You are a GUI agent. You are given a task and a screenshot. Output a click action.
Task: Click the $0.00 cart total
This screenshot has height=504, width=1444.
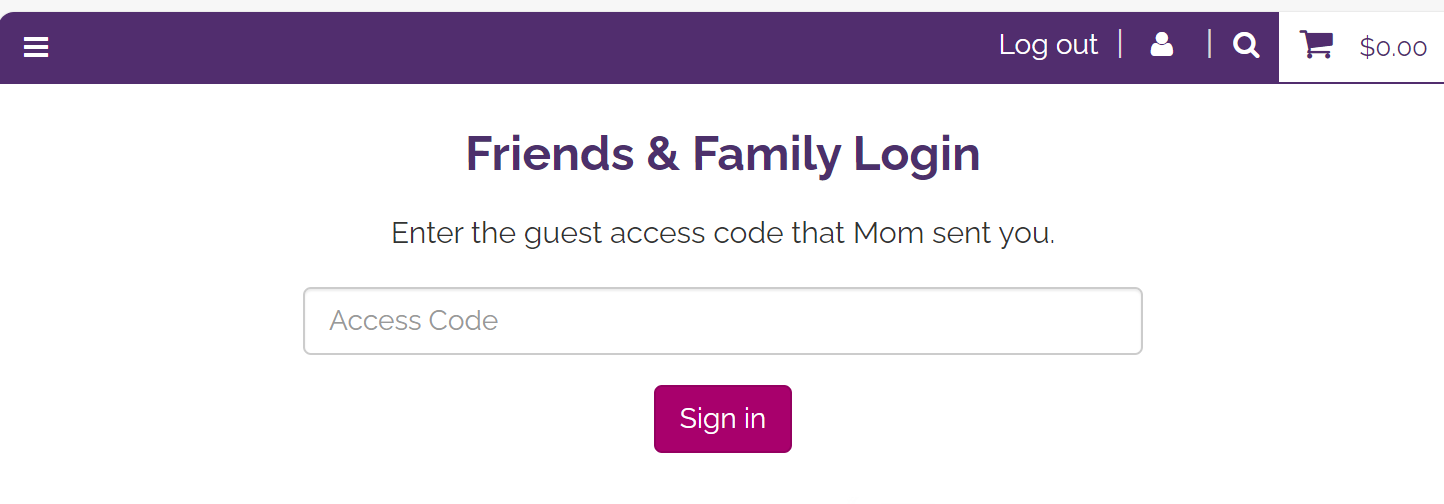pyautogui.click(x=1393, y=47)
